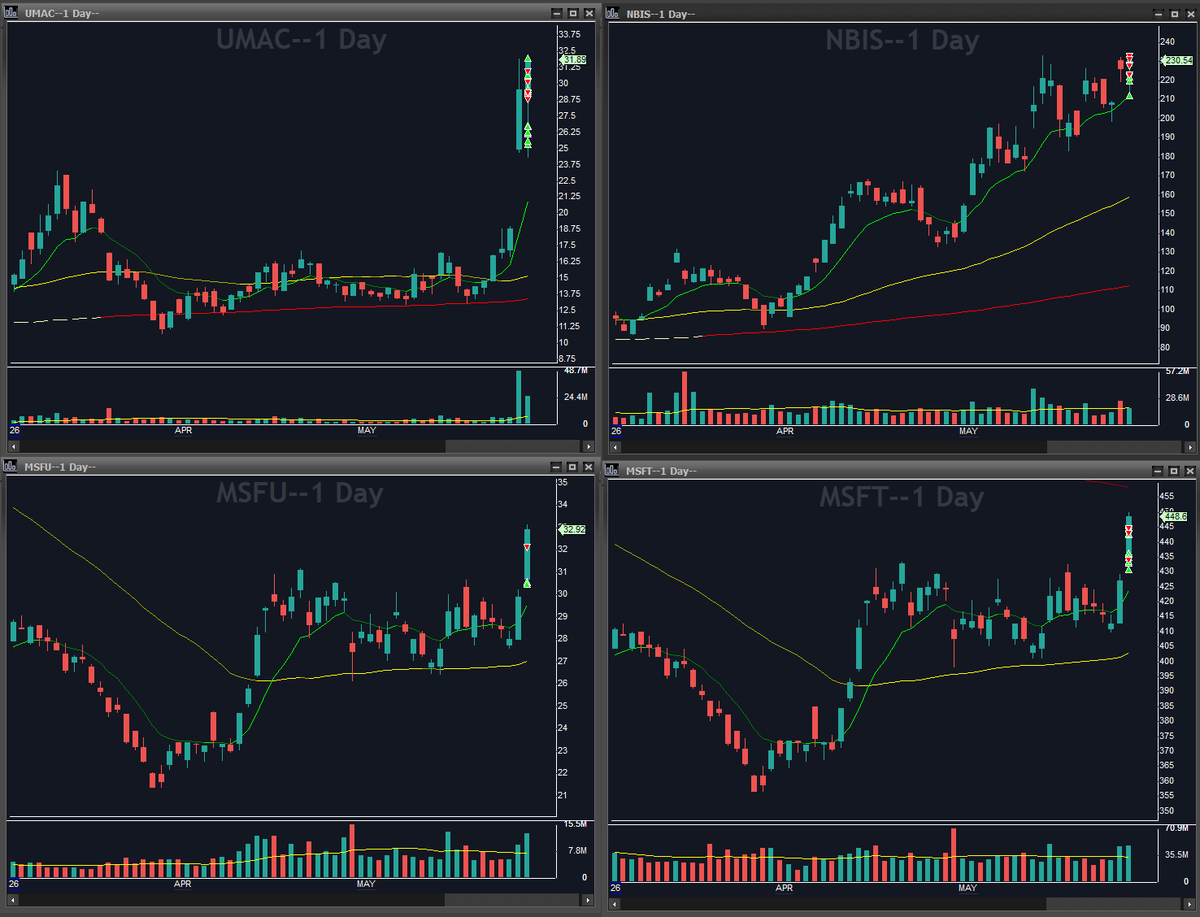This screenshot has width=1200, height=917.
Task: Click the APR date label on NBIS chart
Action: (x=785, y=431)
